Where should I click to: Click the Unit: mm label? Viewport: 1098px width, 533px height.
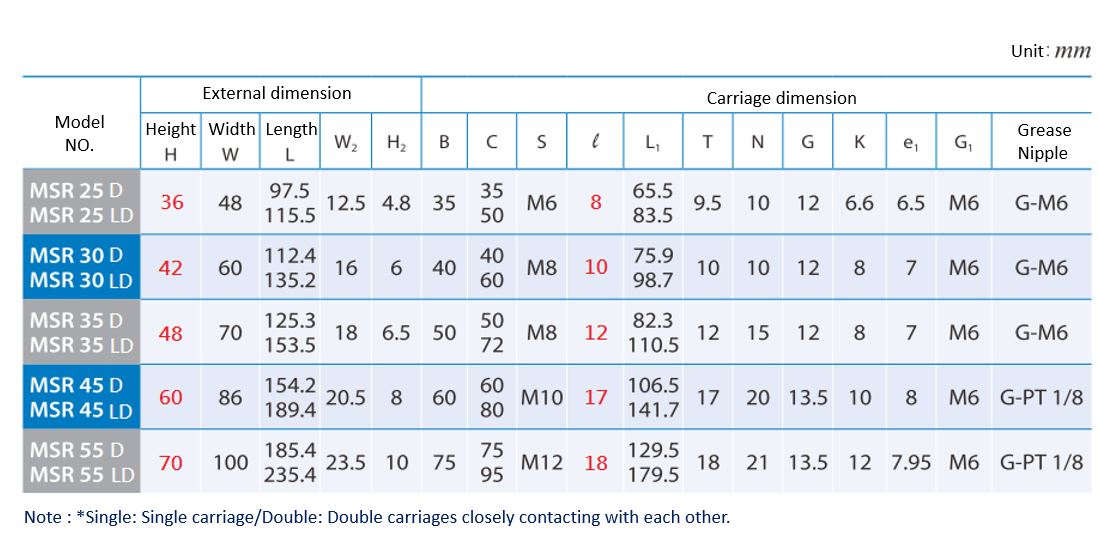(1050, 51)
